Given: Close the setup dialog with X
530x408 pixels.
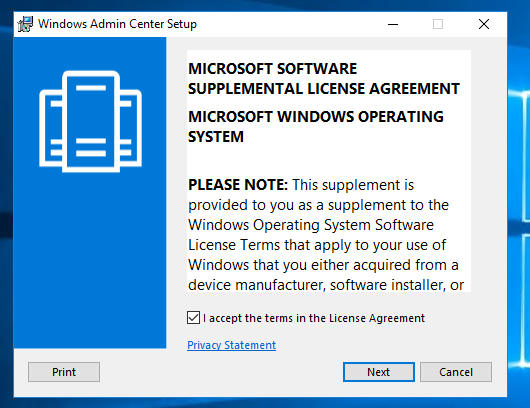Looking at the screenshot, I should 484,24.
